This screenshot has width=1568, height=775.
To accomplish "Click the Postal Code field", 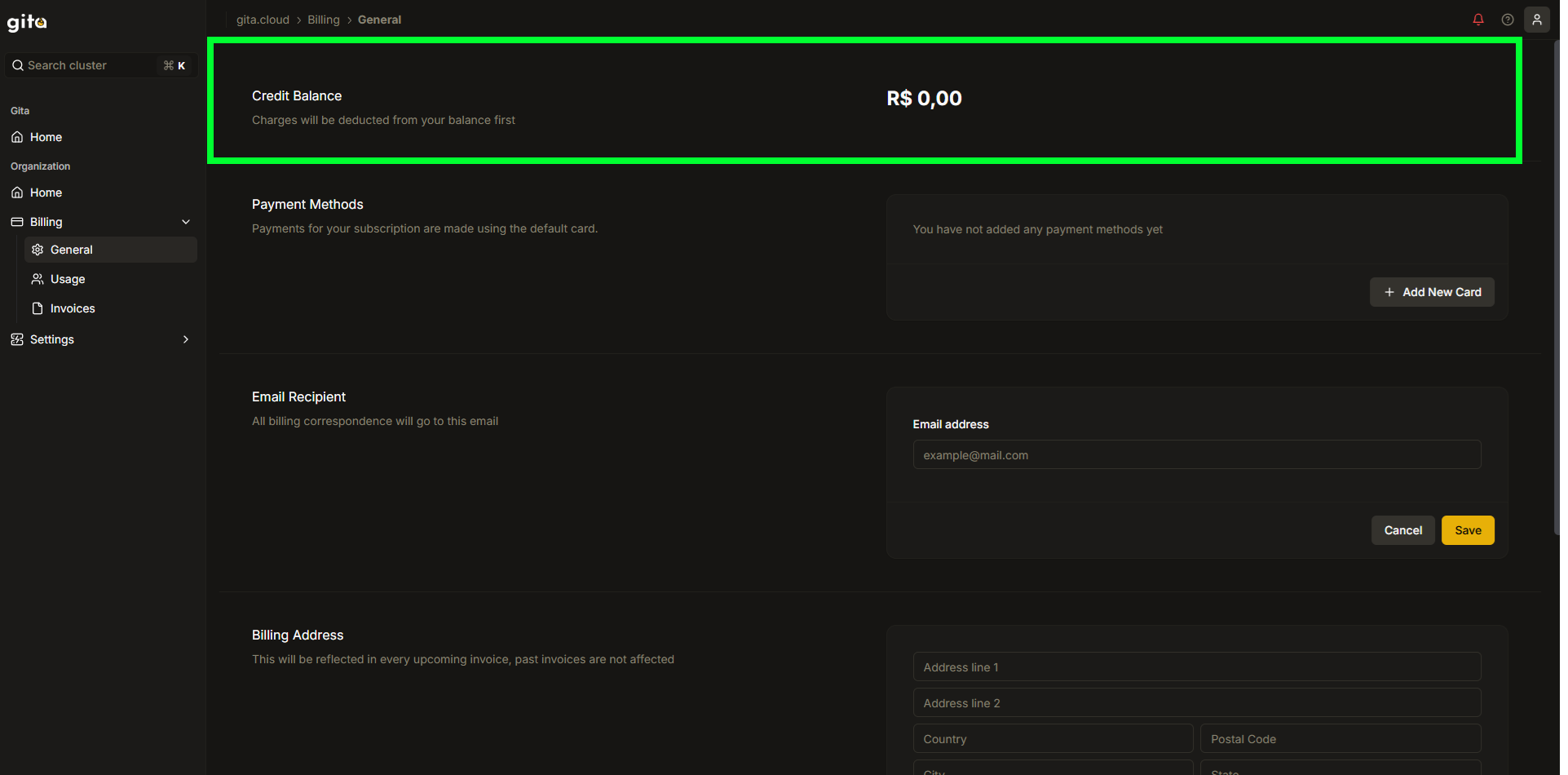I will coord(1341,738).
